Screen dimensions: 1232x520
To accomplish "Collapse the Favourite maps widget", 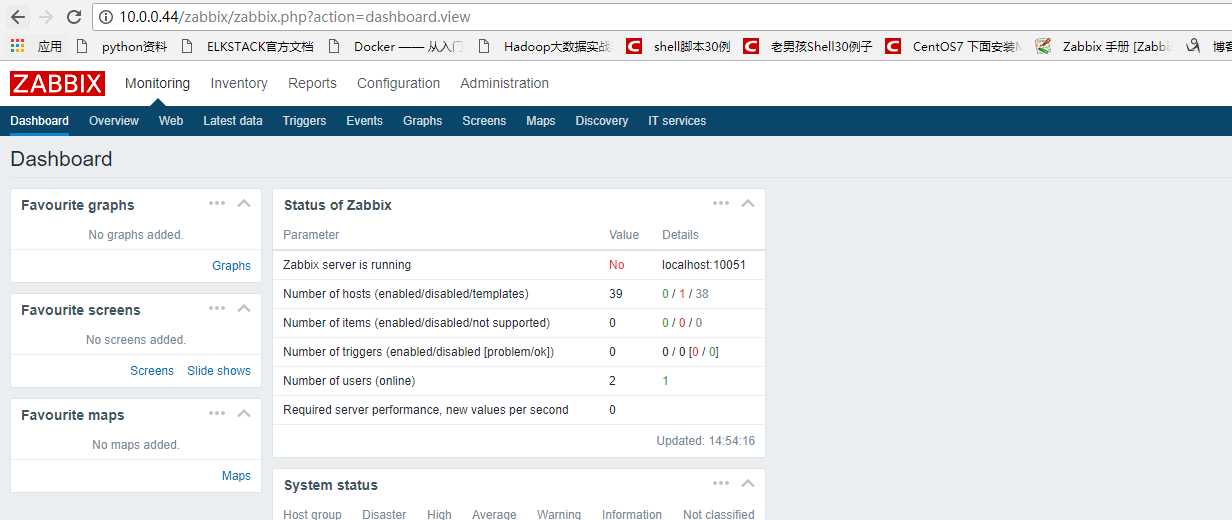I will 244,413.
